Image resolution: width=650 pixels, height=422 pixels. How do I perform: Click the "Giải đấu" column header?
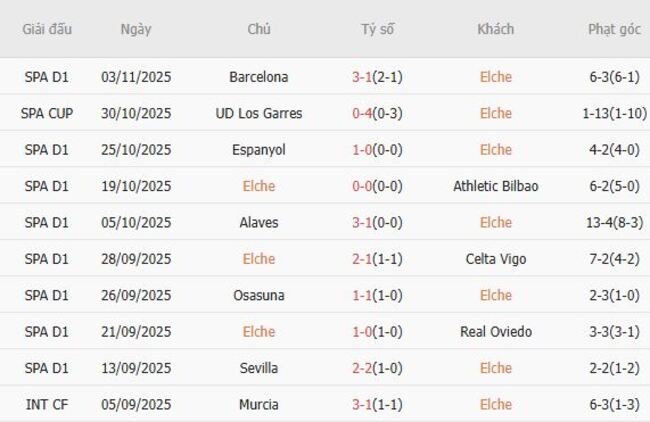(47, 29)
